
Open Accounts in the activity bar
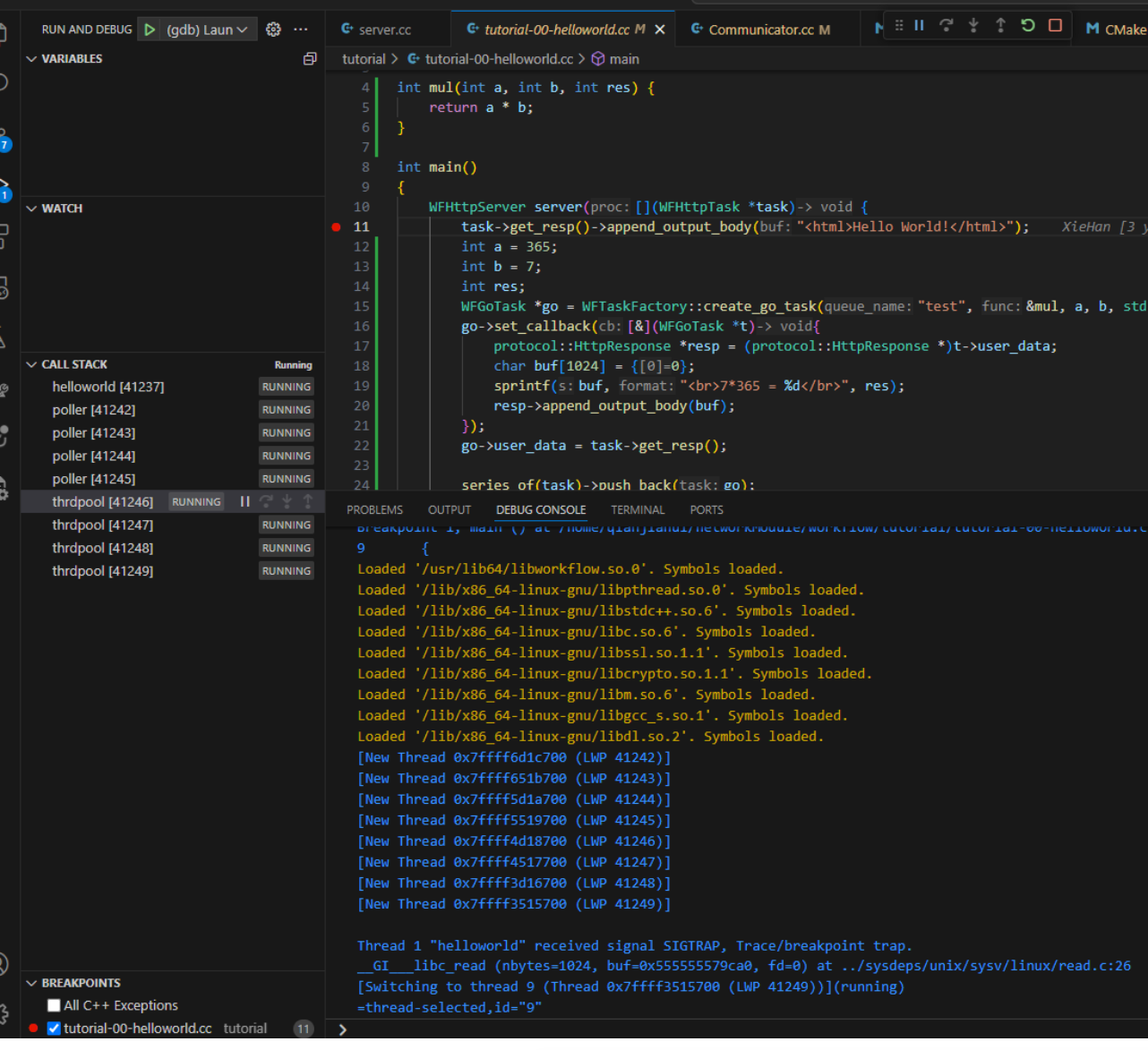click(x=4, y=964)
